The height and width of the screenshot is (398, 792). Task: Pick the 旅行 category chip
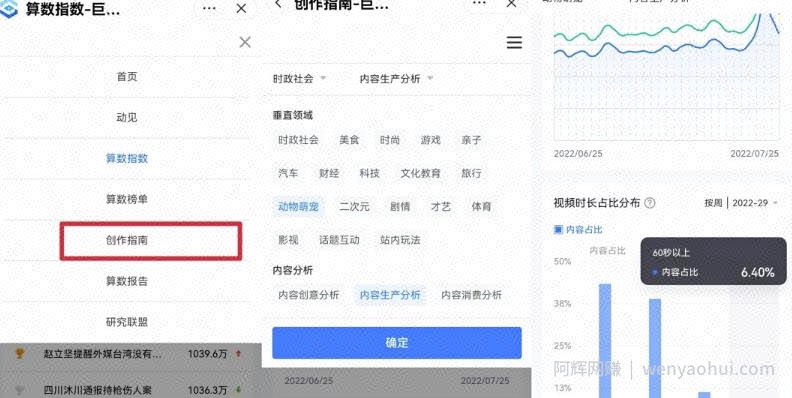(x=471, y=174)
